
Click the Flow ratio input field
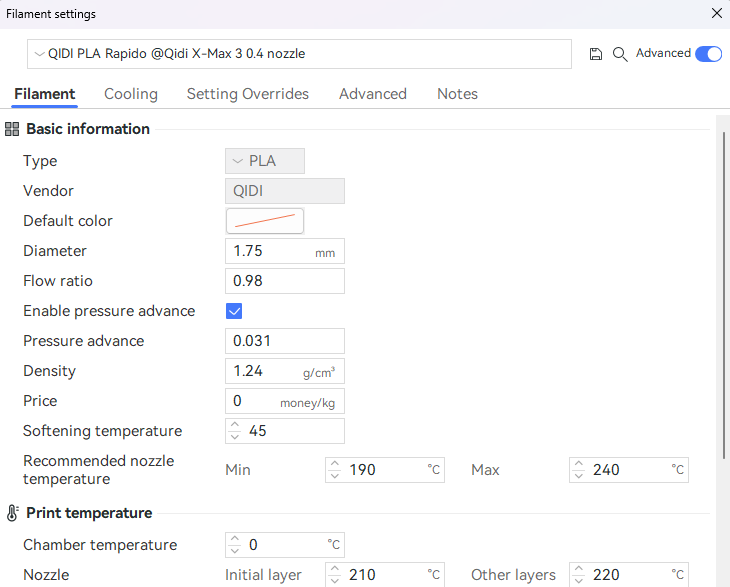(x=285, y=281)
